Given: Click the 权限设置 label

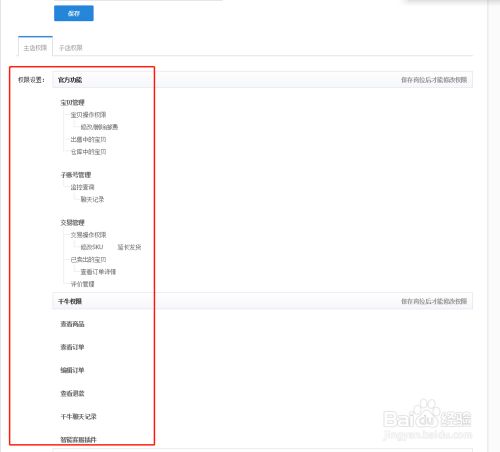Looking at the screenshot, I should [x=31, y=80].
